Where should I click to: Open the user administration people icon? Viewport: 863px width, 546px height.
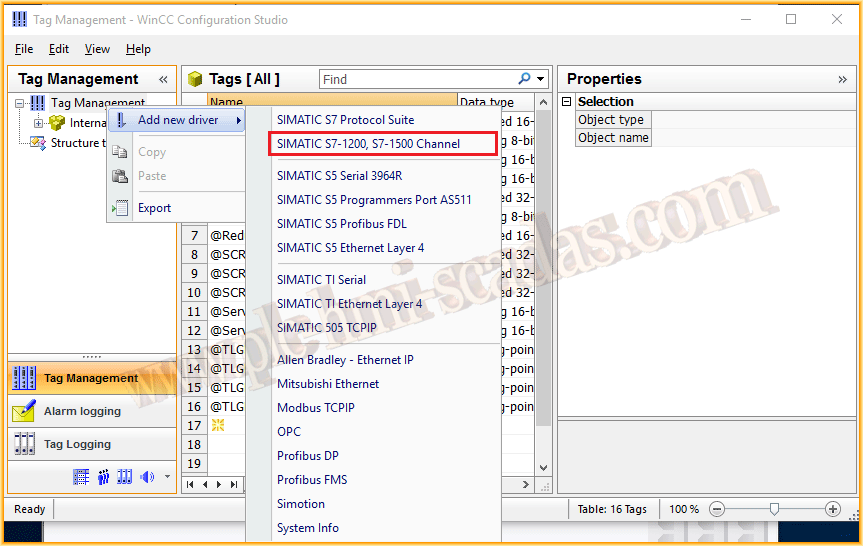coord(103,477)
